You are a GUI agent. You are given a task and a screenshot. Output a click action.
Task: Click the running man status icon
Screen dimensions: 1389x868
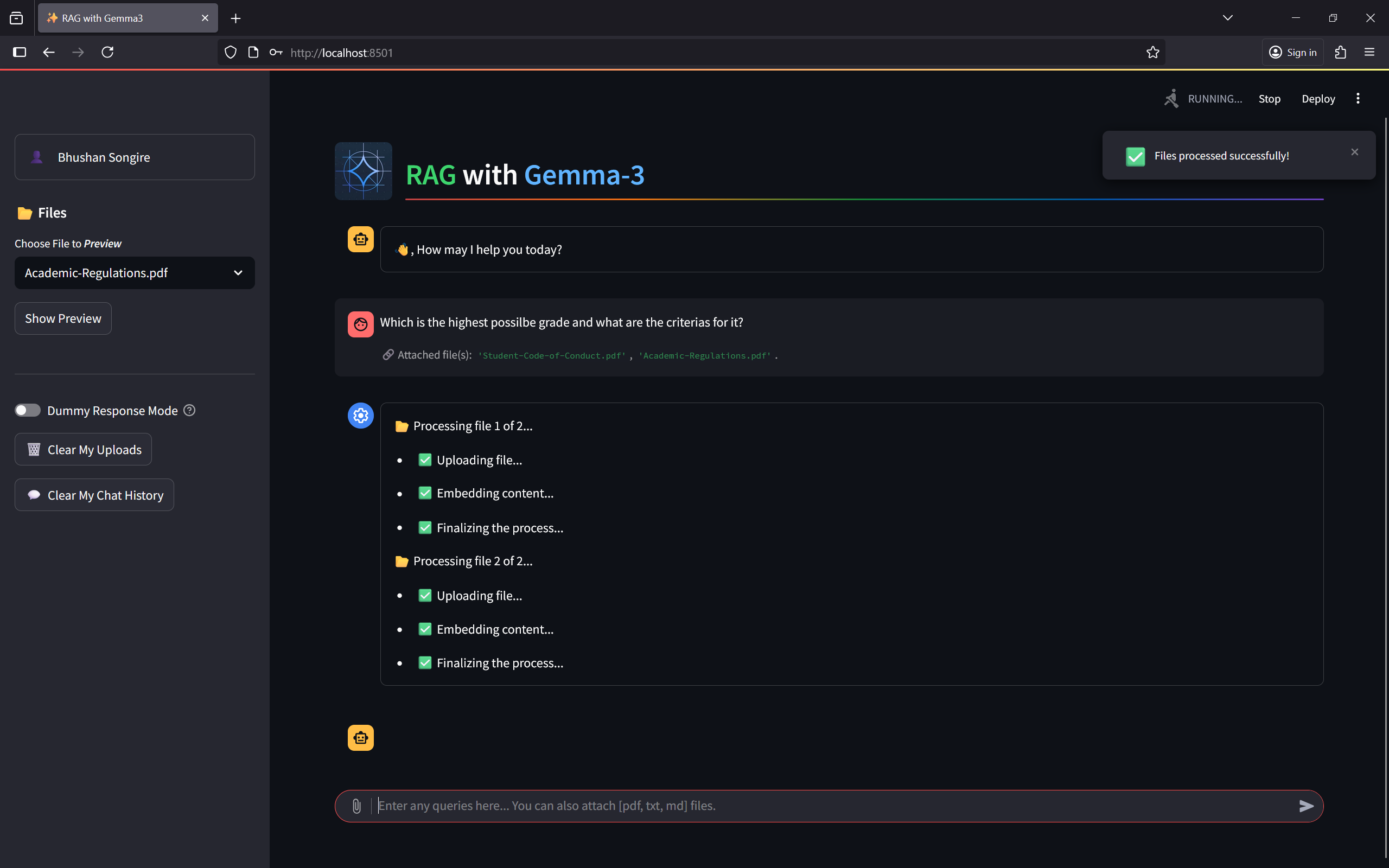click(1171, 98)
